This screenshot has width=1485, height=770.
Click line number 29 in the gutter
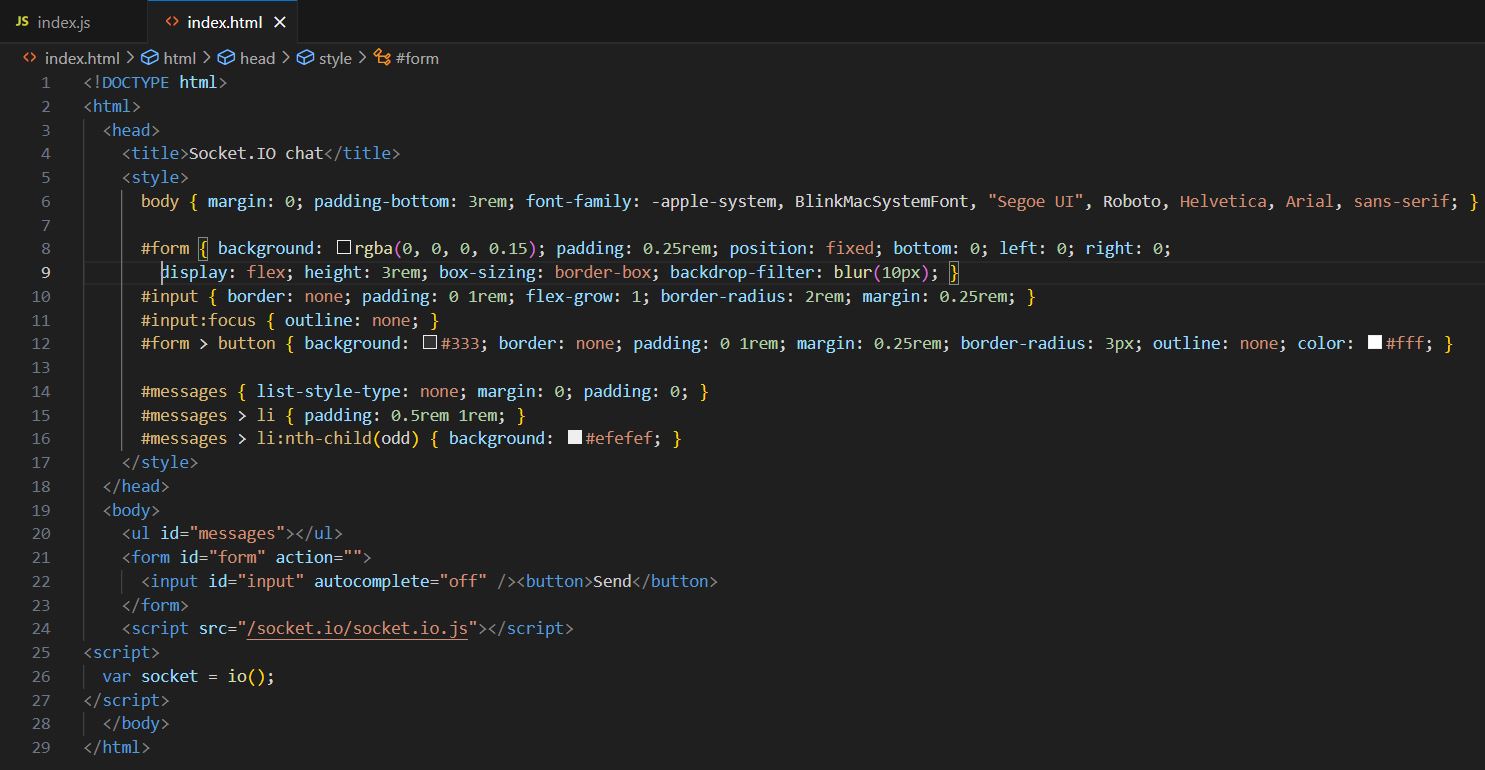click(x=40, y=747)
